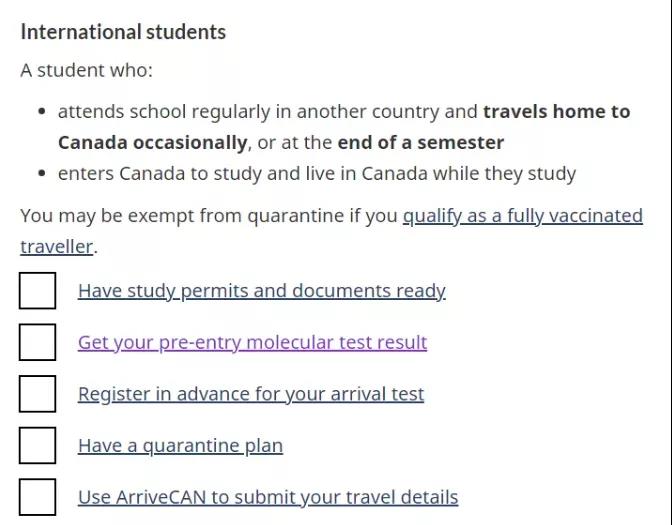Mark the quarantine plan checkbox
This screenshot has width=672, height=525.
(x=37, y=445)
